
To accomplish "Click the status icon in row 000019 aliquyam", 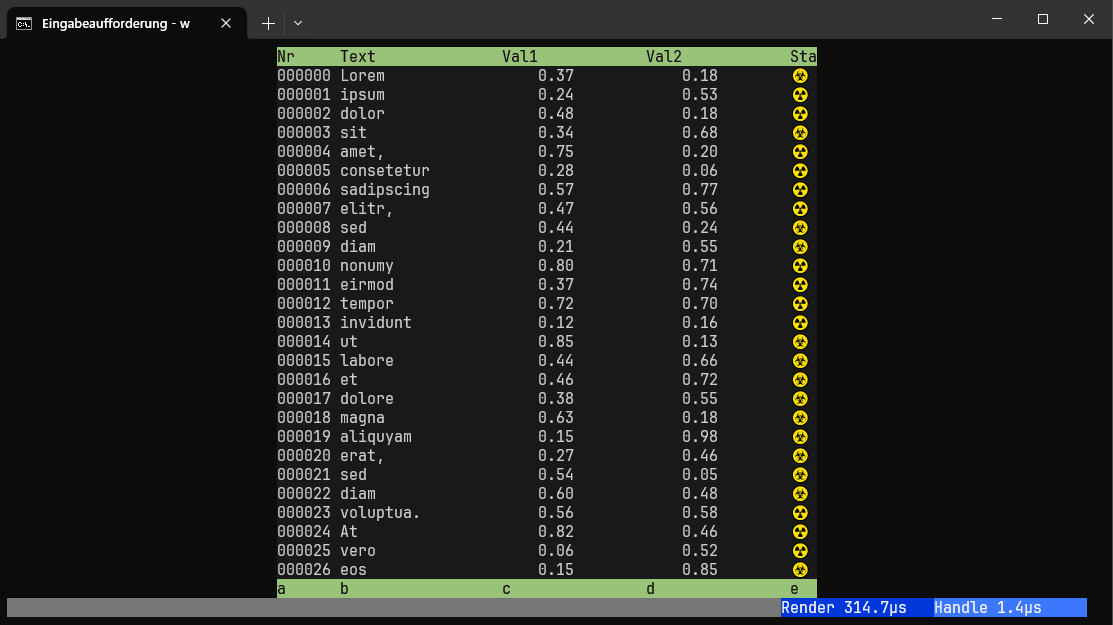I will pos(800,437).
